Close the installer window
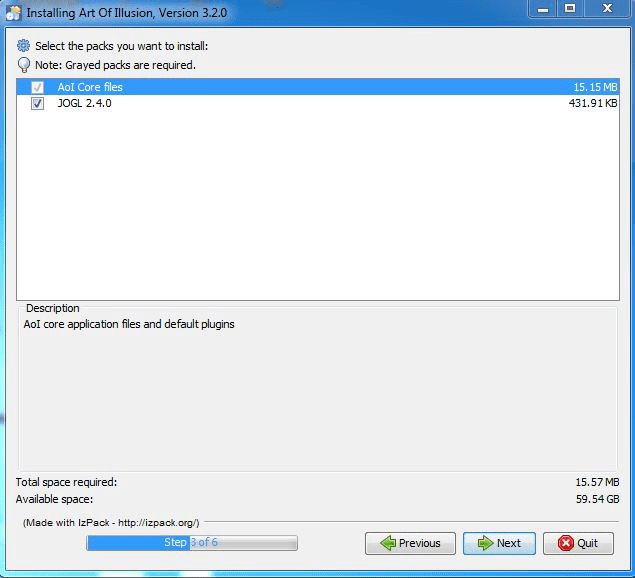Screen dimensions: 635x578 tap(607, 9)
